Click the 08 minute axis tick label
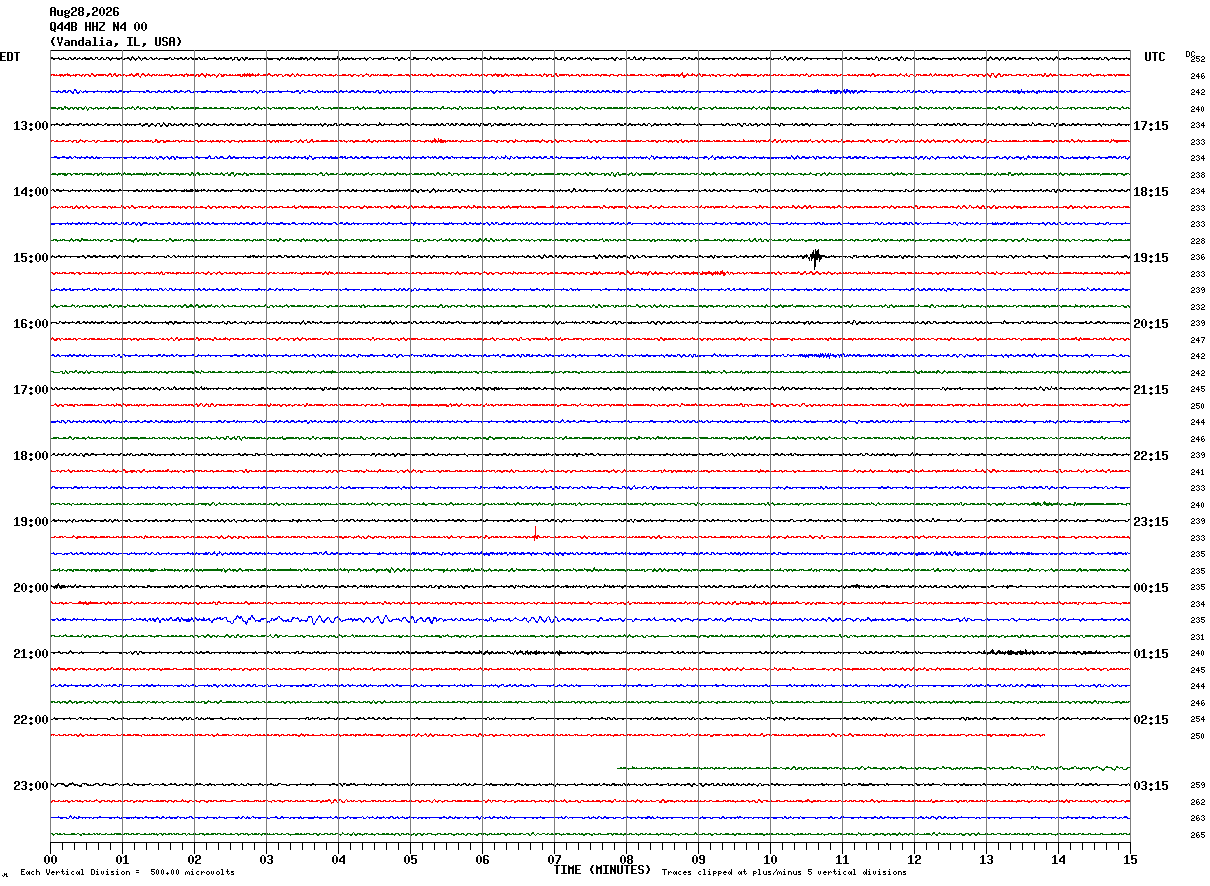The width and height of the screenshot is (1210, 886). point(626,860)
